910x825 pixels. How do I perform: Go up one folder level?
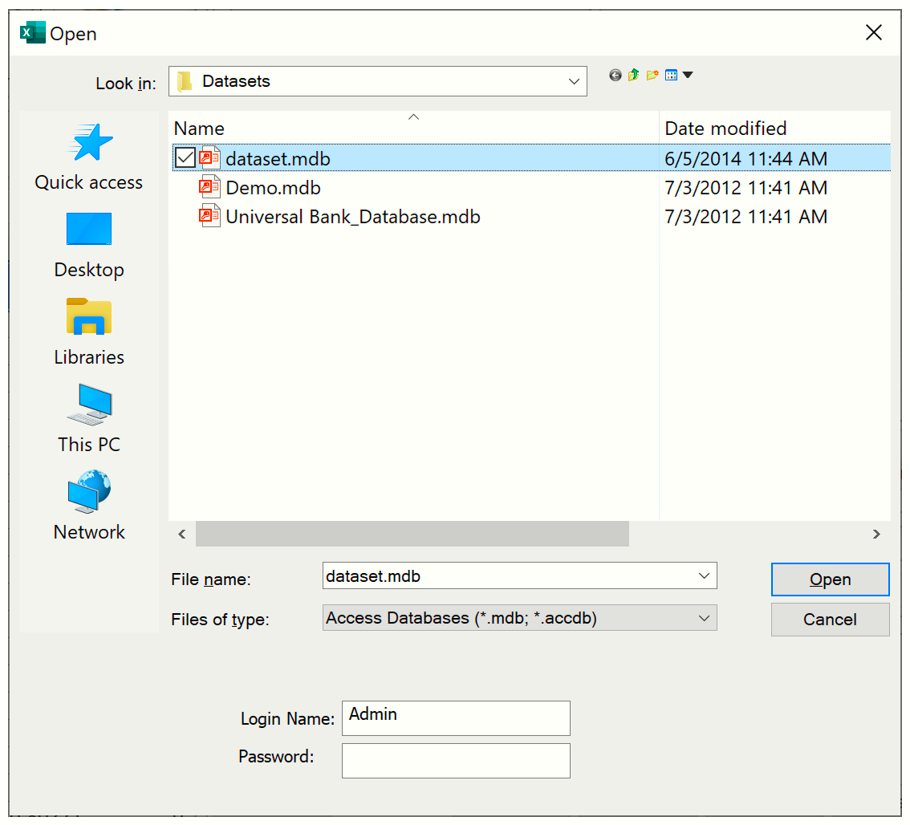633,75
